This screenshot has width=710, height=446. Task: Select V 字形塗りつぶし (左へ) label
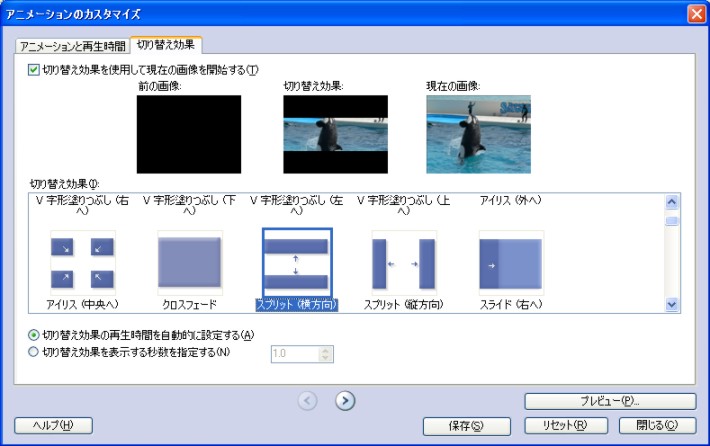coord(297,205)
